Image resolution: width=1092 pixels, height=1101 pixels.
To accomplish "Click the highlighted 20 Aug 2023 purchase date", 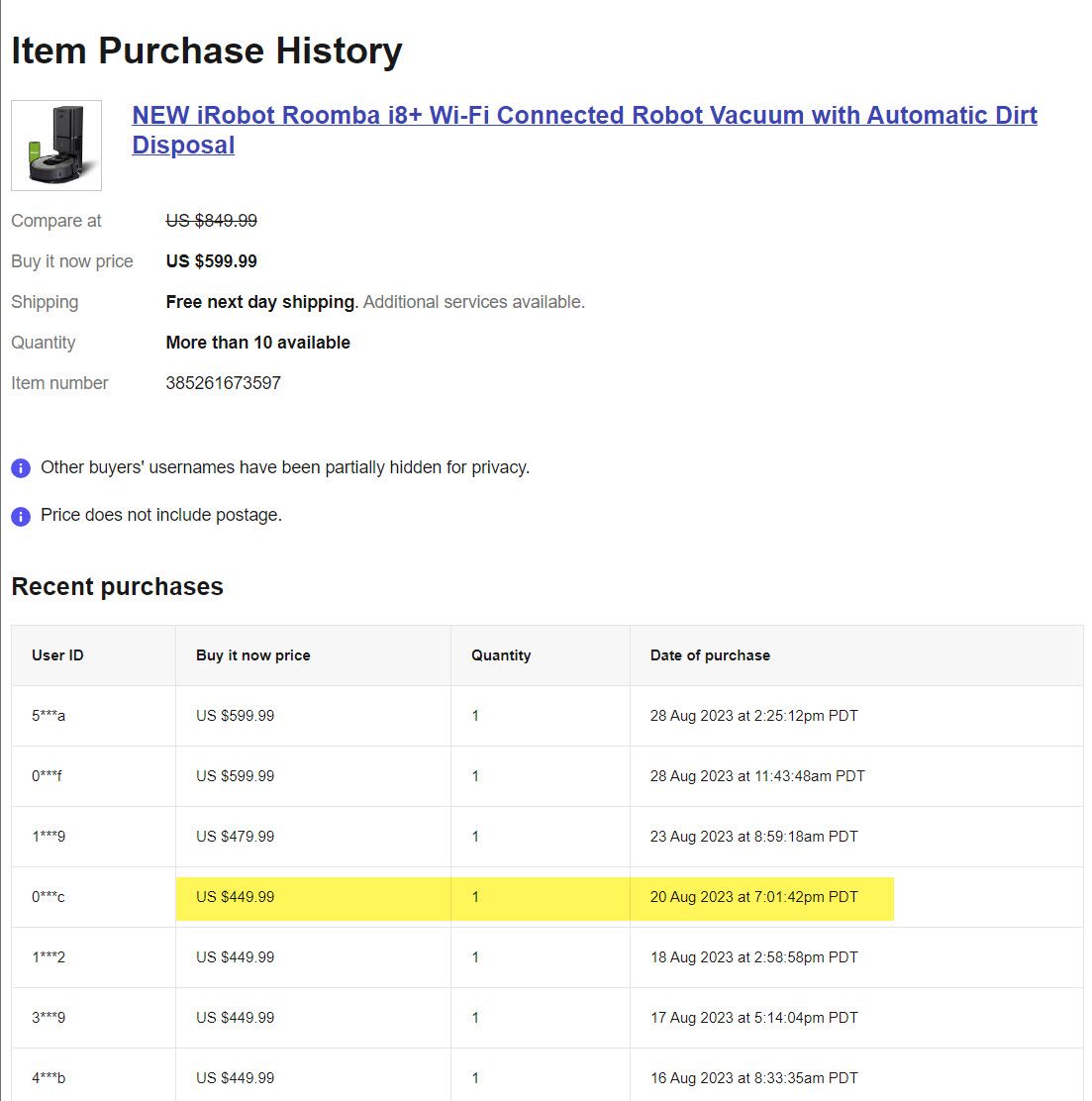I will click(753, 897).
